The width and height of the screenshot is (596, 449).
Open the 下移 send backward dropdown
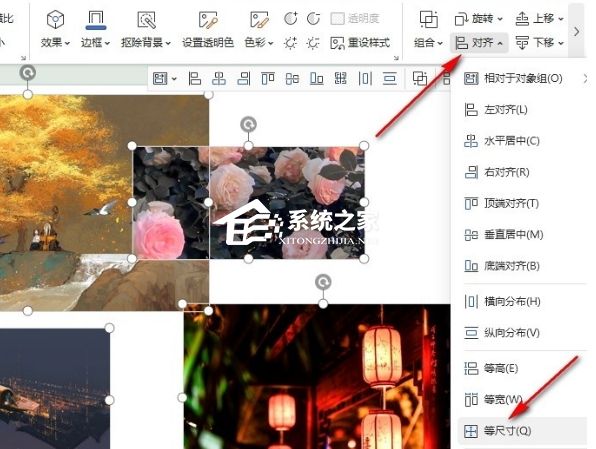pos(539,43)
